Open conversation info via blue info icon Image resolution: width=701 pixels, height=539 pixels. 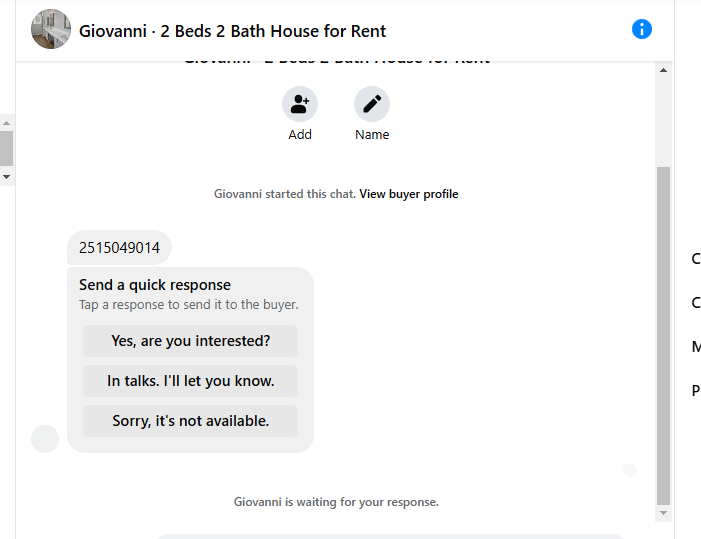pyautogui.click(x=642, y=29)
